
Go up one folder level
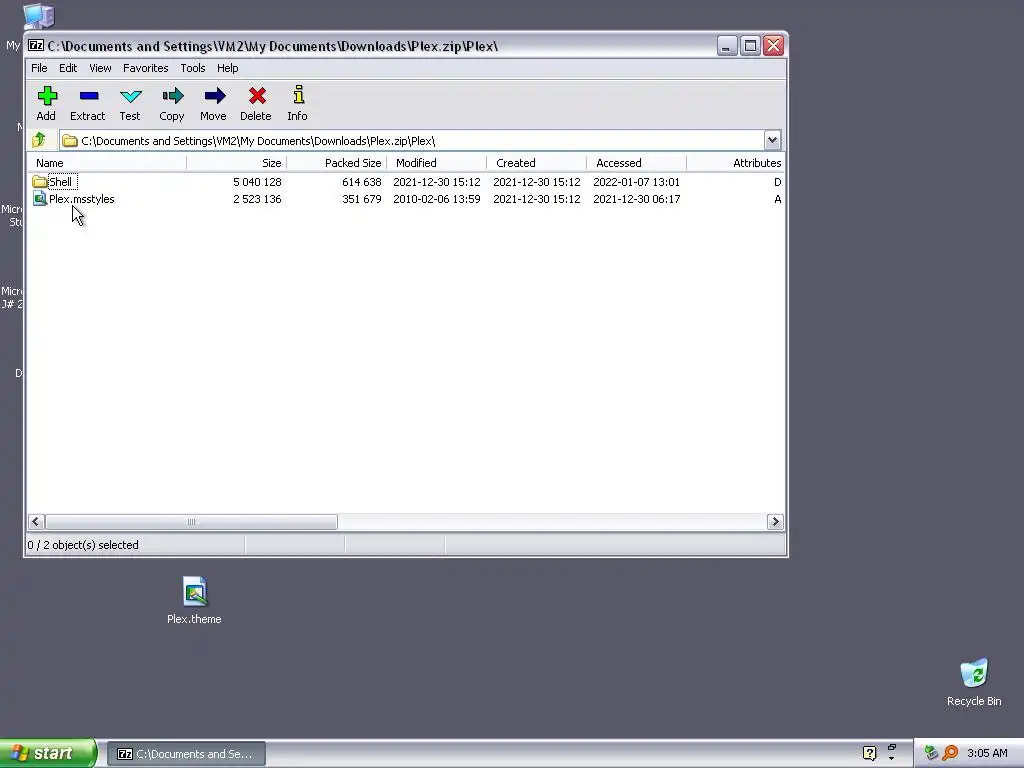(39, 140)
